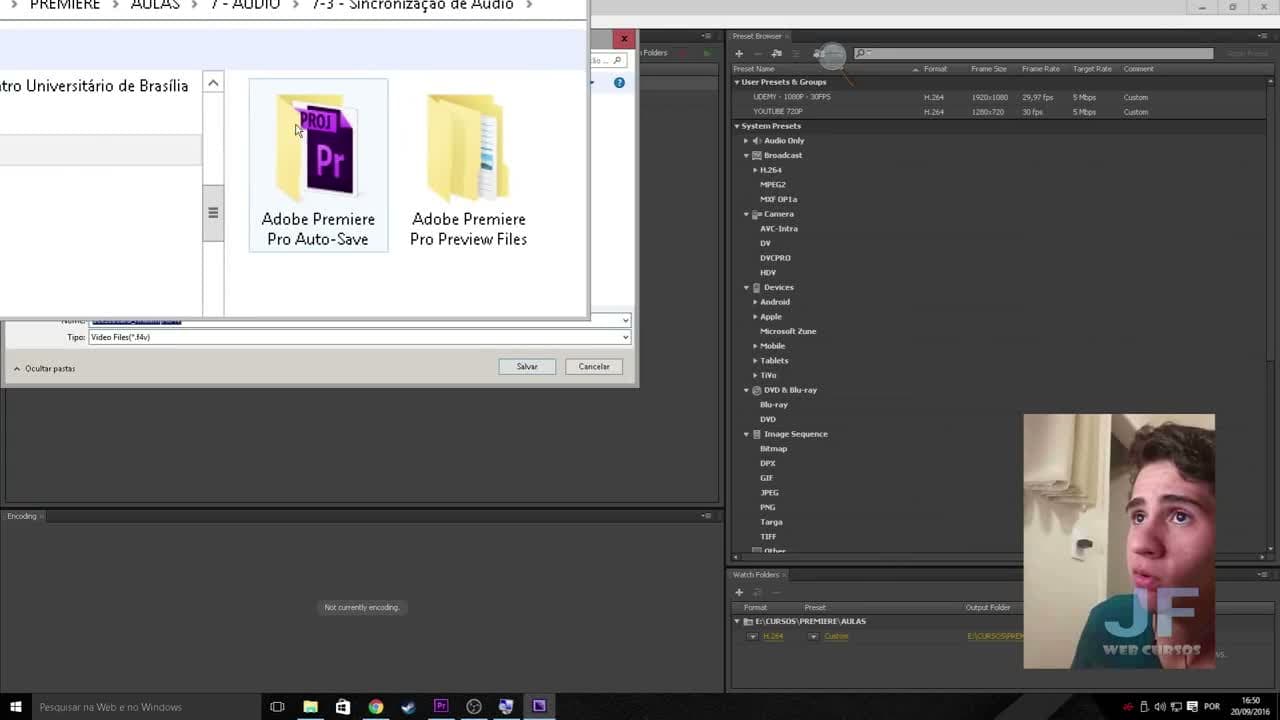Select the MXF OP1a preset entry

[778, 199]
